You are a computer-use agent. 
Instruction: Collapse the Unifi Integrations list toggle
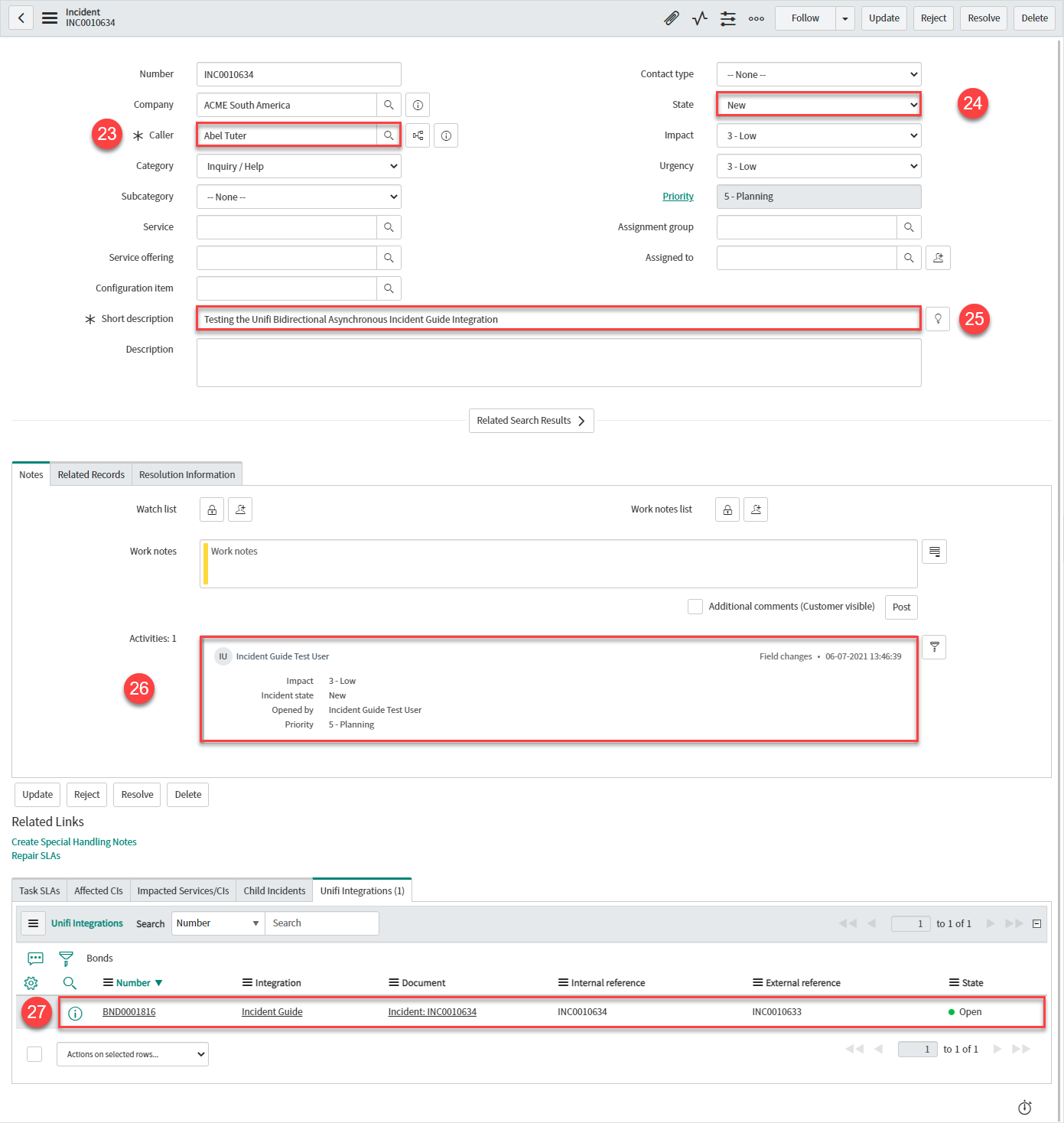1036,923
